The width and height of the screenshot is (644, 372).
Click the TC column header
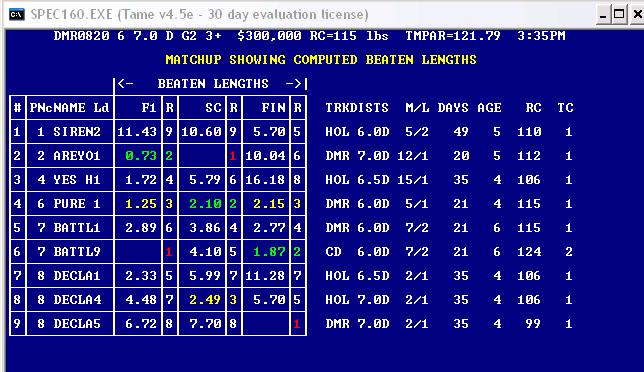tap(565, 108)
